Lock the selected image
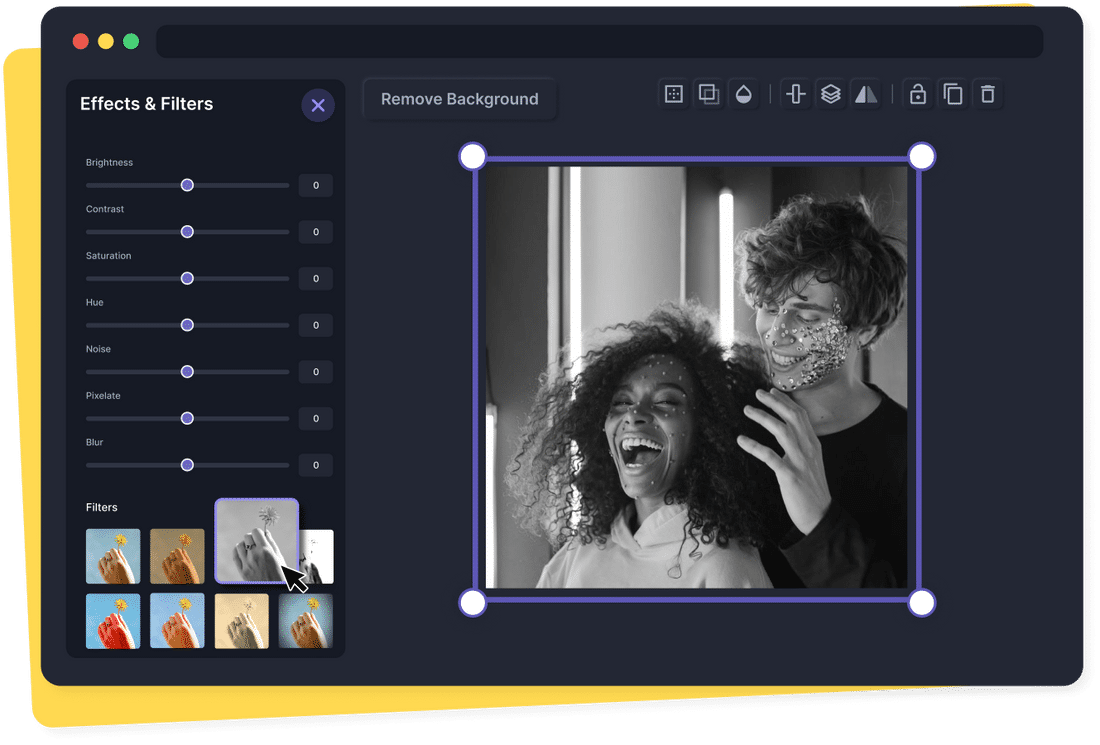The height and width of the screenshot is (745, 1100). [917, 93]
